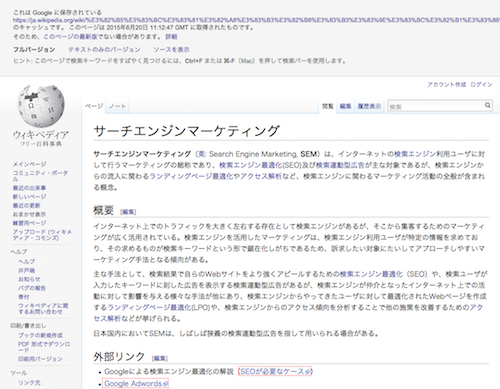
Task: Click the magnifier icon in search box
Action: [x=487, y=105]
